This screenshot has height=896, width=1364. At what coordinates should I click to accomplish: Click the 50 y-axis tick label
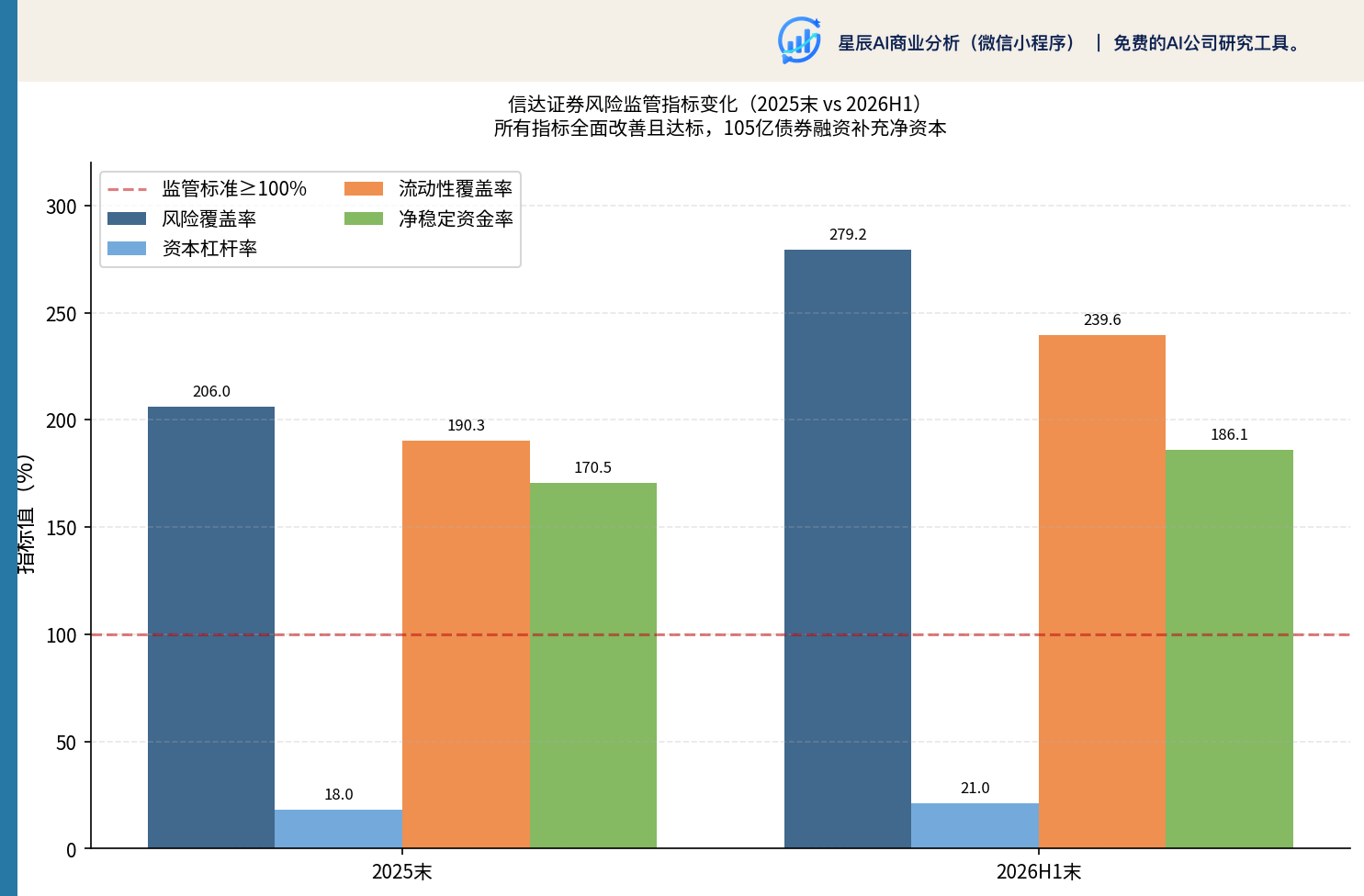66,743
